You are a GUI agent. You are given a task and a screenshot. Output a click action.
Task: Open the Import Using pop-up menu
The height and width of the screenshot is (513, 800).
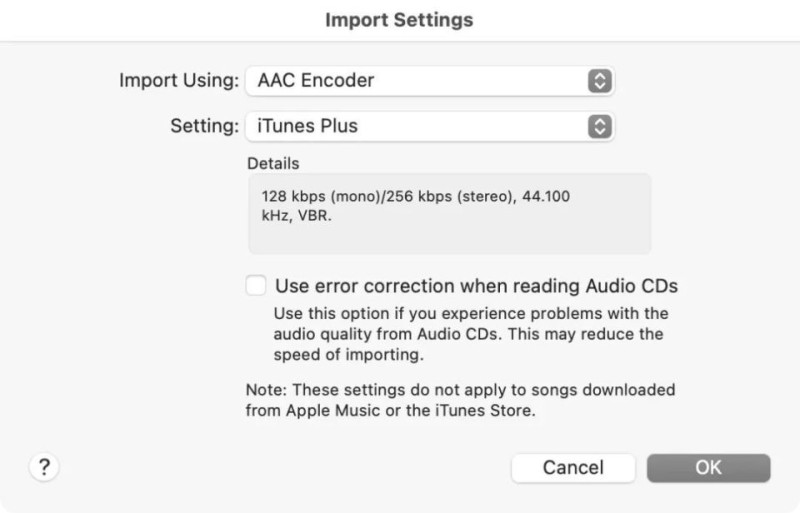coord(430,81)
